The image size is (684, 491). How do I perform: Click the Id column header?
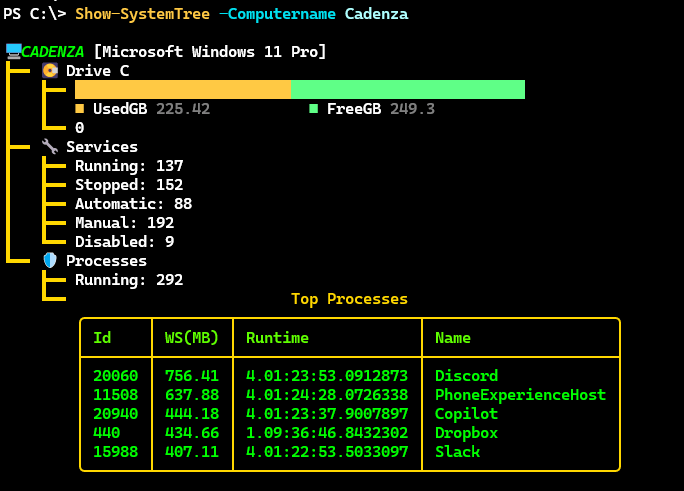click(x=102, y=338)
